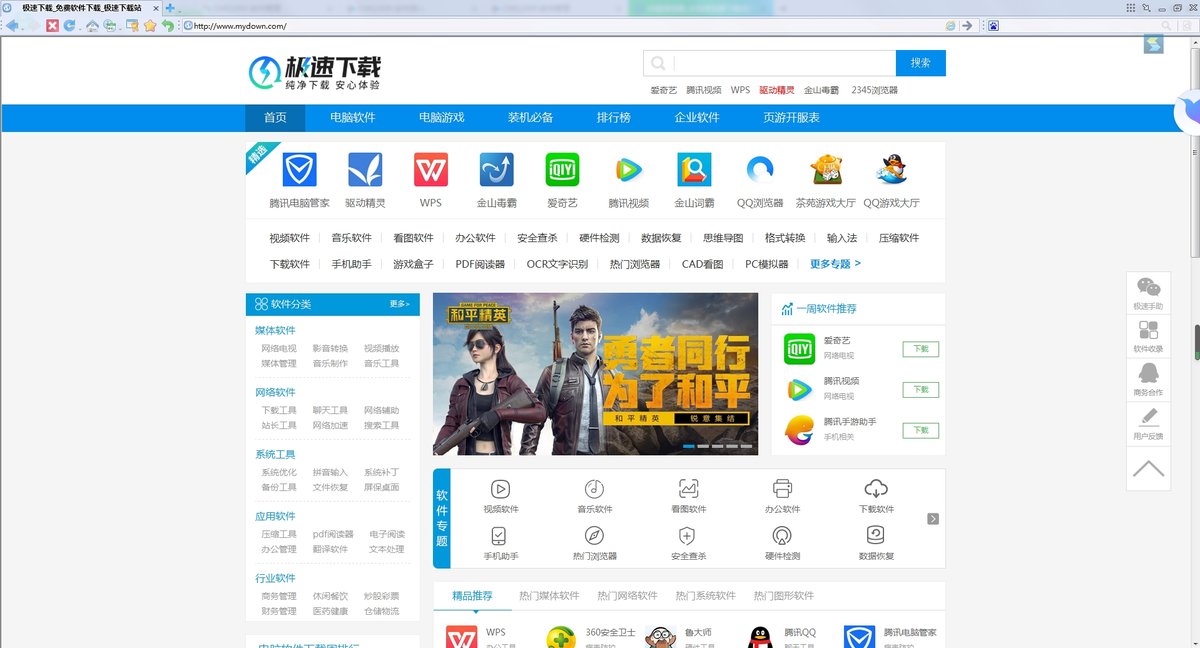The width and height of the screenshot is (1200, 648).
Task: Switch to the 精品推荐 tab
Action: [x=472, y=596]
